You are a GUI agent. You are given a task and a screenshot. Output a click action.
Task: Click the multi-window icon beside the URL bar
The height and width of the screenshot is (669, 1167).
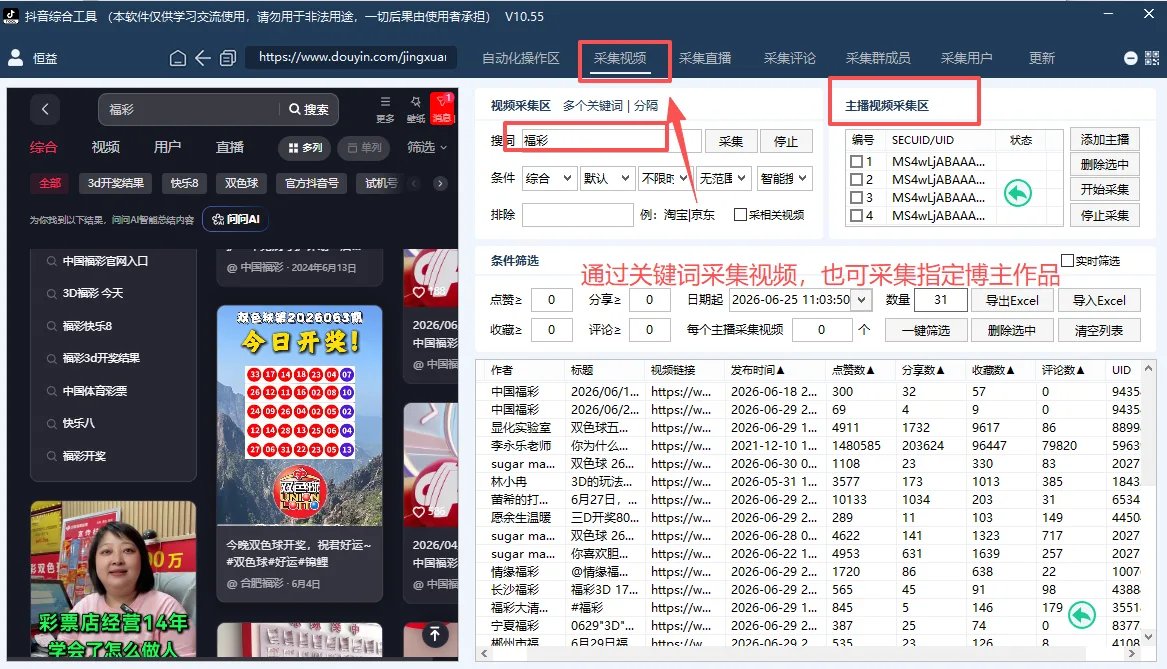(x=228, y=58)
